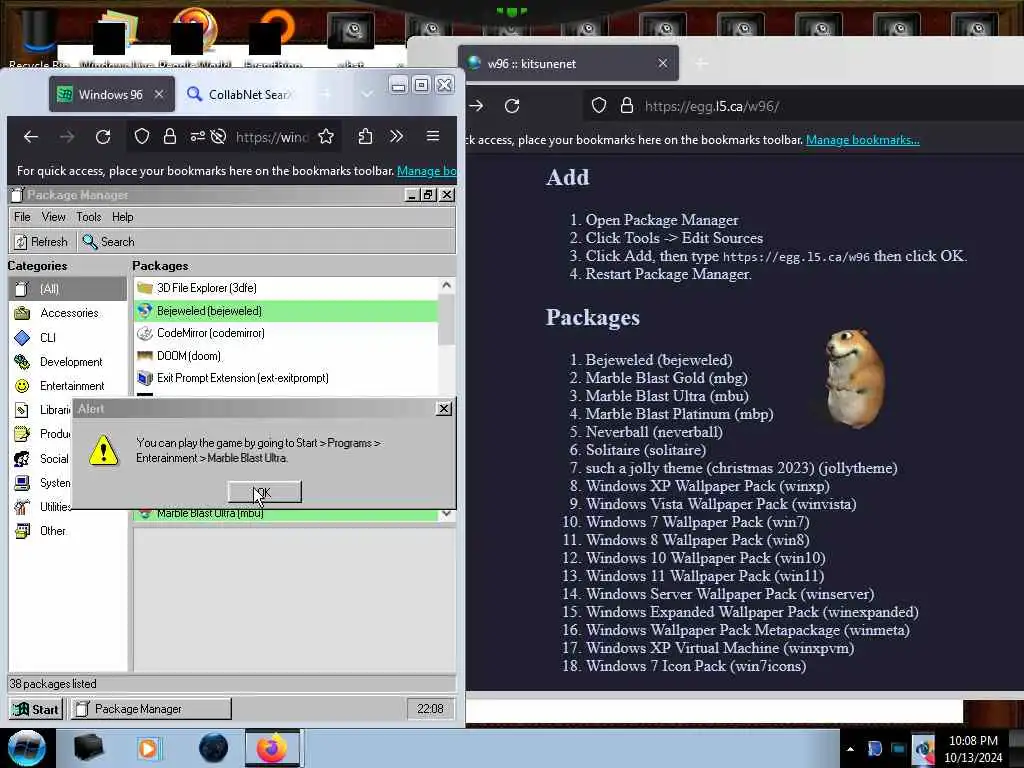Select the Development category
Viewport: 1024px width, 768px height.
67,362
